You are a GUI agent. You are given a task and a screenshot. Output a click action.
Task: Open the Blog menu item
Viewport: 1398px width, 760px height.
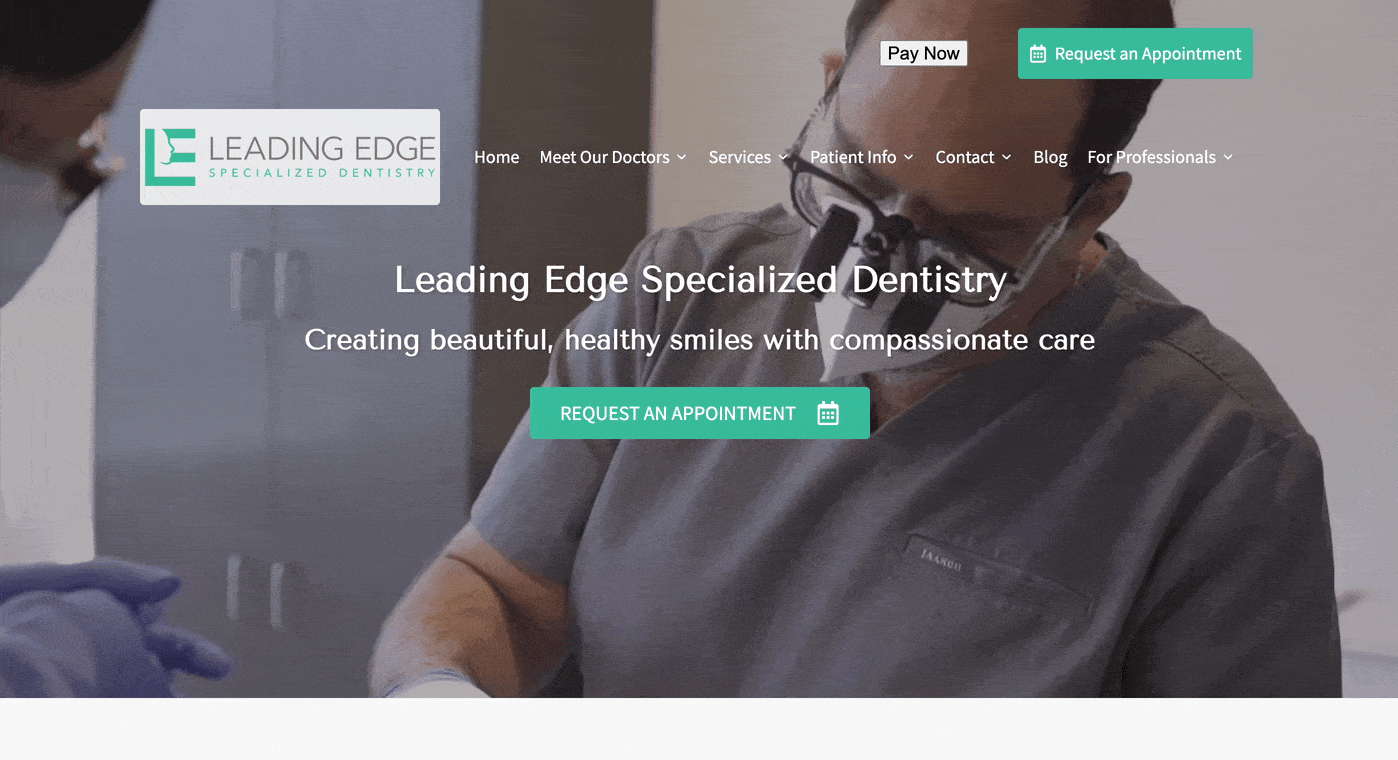click(x=1050, y=157)
